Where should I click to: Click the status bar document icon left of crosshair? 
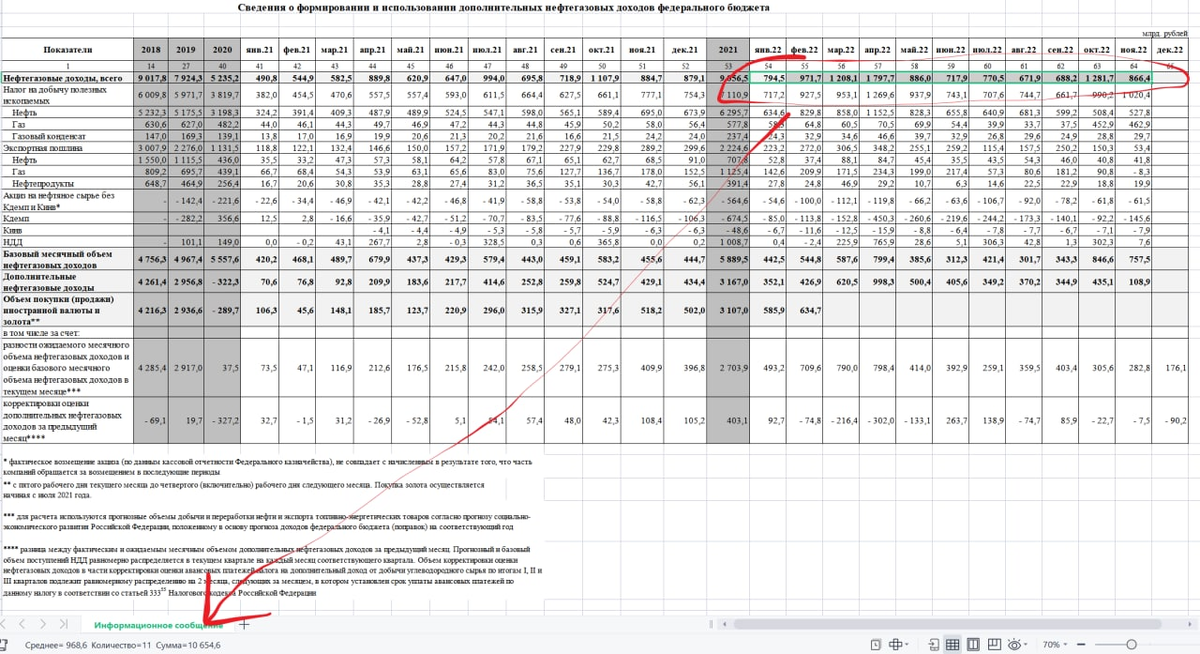pyautogui.click(x=875, y=645)
